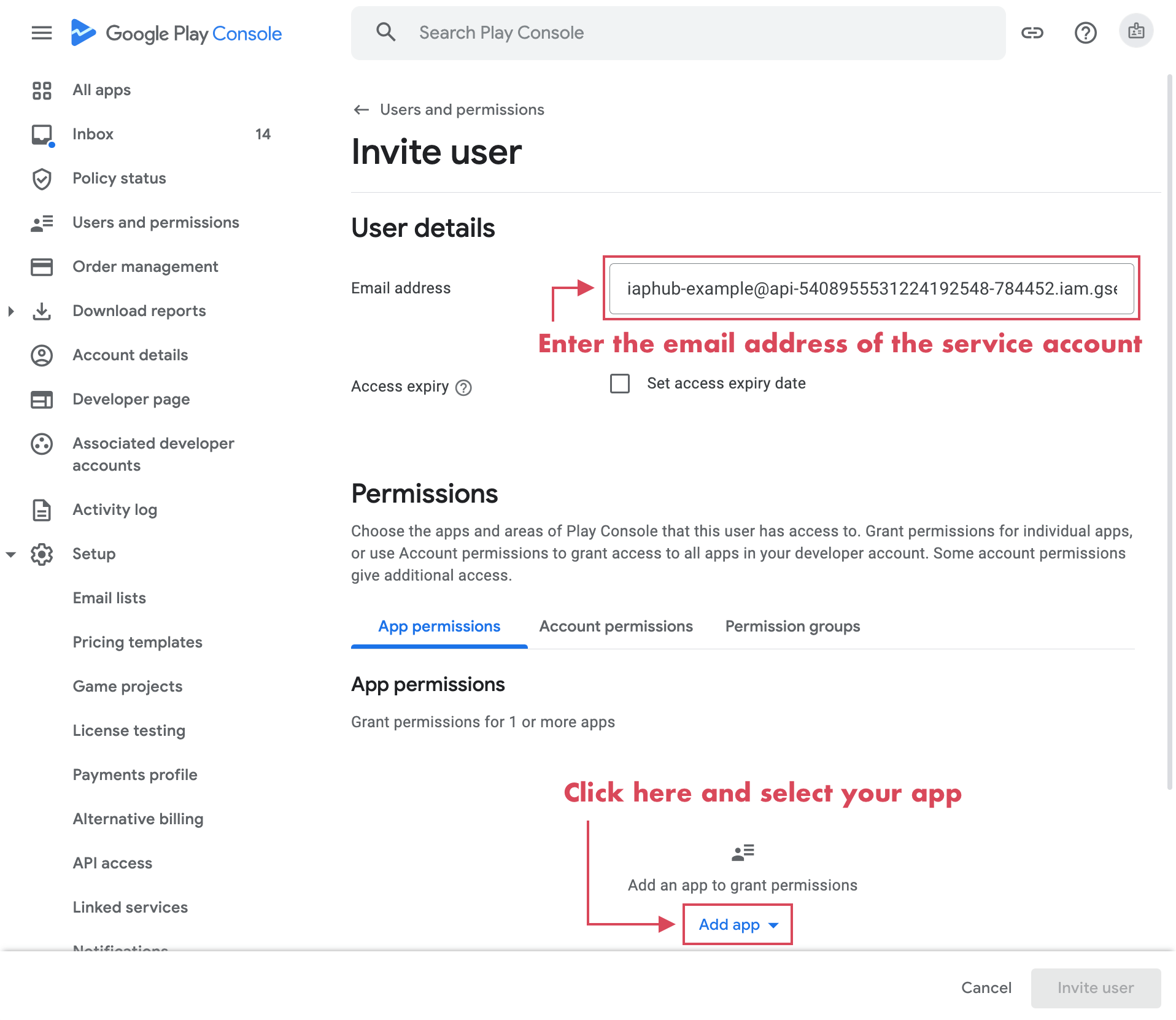This screenshot has width=1176, height=1020.
Task: Open the hamburger navigation menu
Action: (x=42, y=33)
